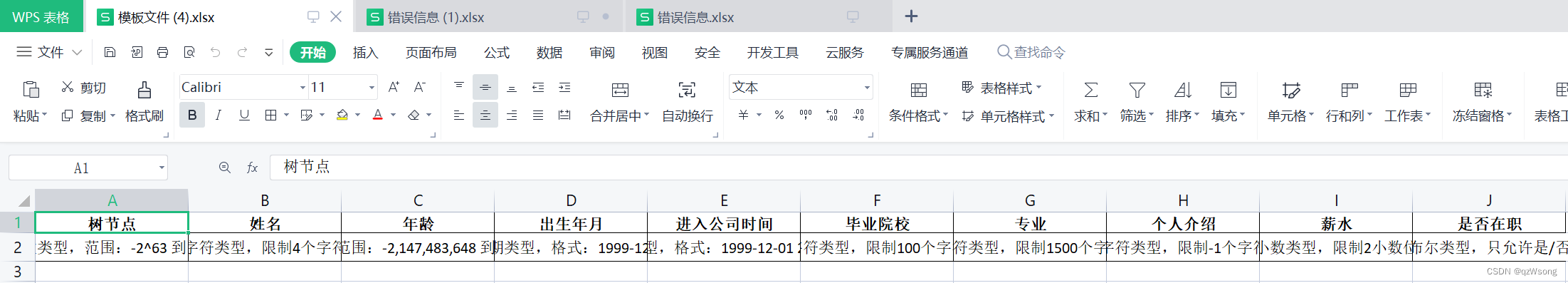Click the print icon in quick toolbar
The image size is (1568, 283).
coord(162,52)
